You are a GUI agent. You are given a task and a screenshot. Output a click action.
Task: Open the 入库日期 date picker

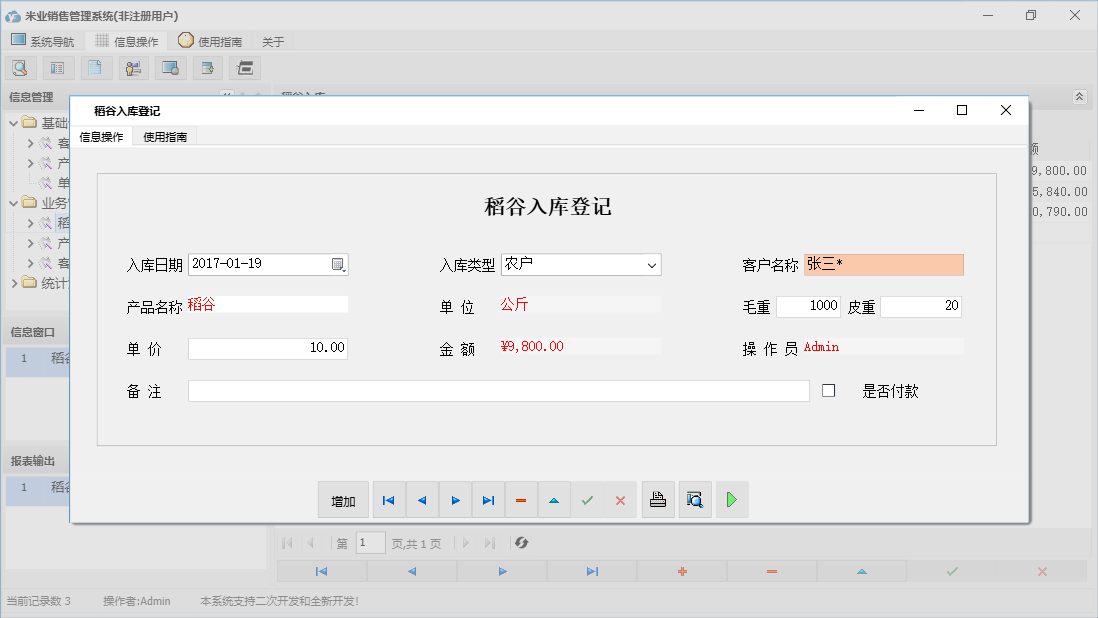[339, 265]
